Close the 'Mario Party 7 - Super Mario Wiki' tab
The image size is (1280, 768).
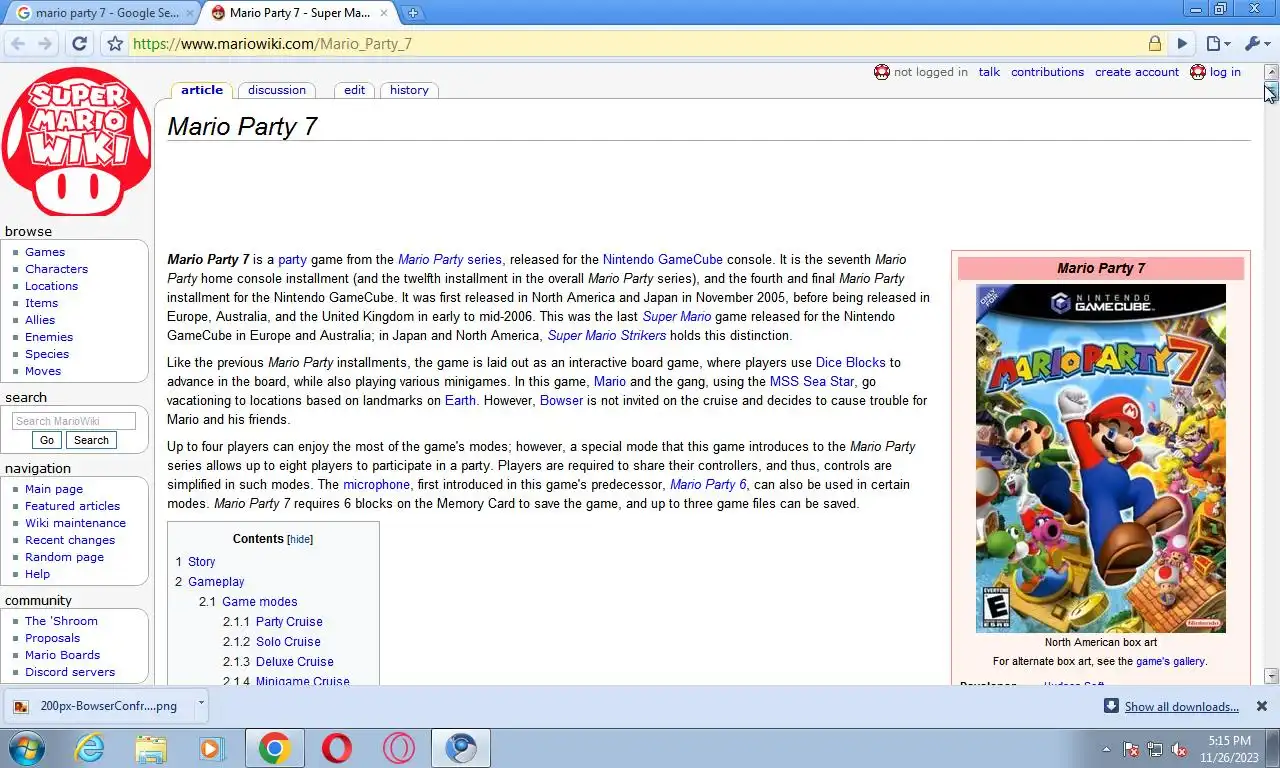(x=384, y=13)
